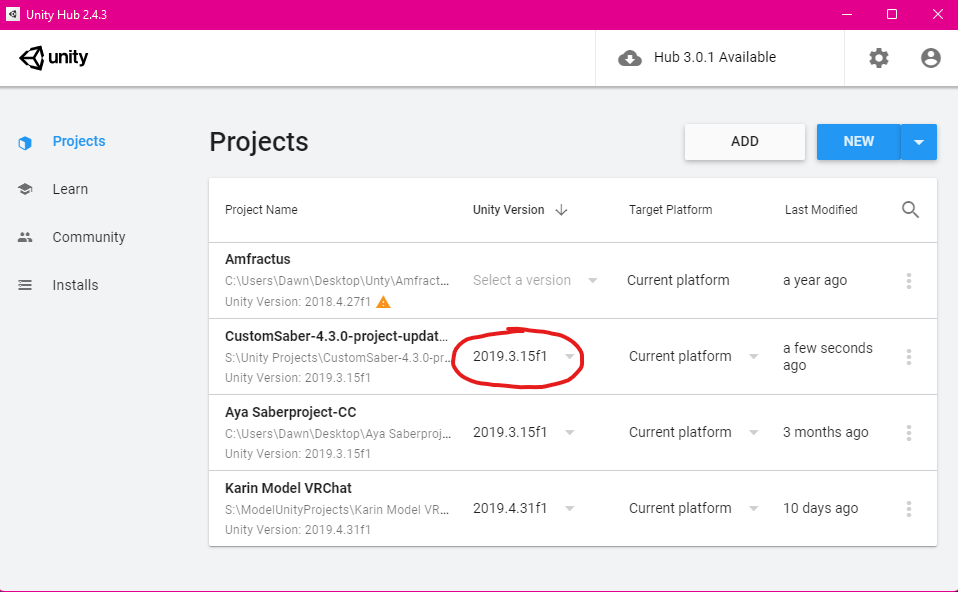Click the Unity logo in the header
The height and width of the screenshot is (592, 958).
(x=53, y=57)
